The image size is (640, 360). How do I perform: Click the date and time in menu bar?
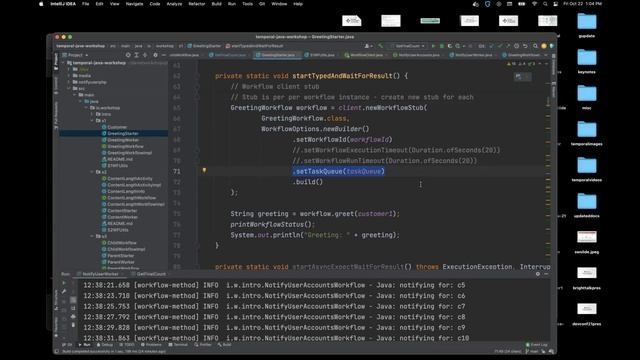582,4
